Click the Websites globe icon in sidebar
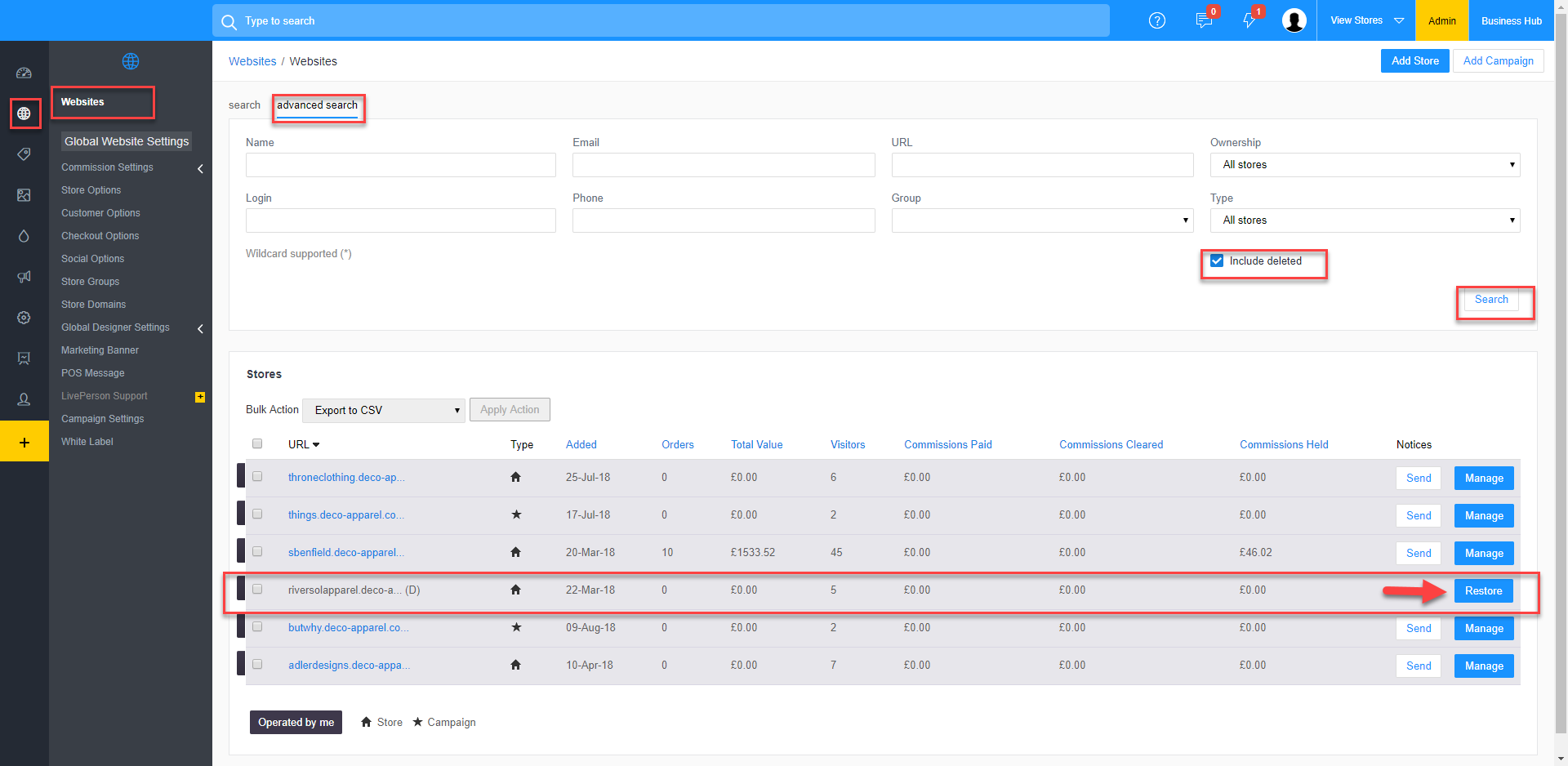The height and width of the screenshot is (766, 1568). pos(24,114)
